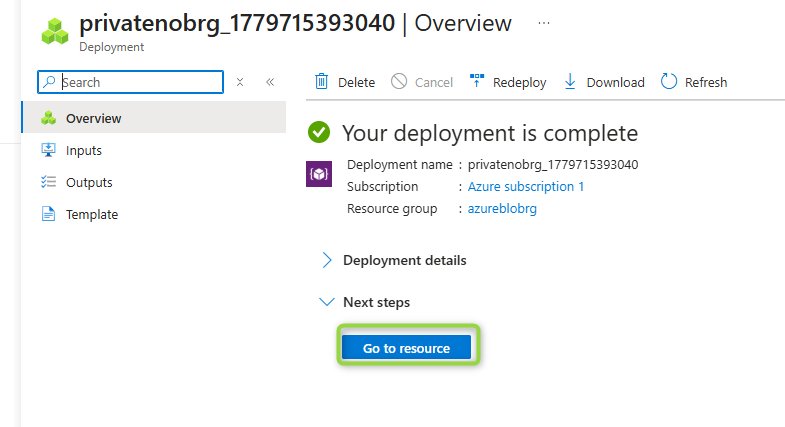Collapse the Next steps chevron
This screenshot has width=785, height=427.
click(x=326, y=302)
